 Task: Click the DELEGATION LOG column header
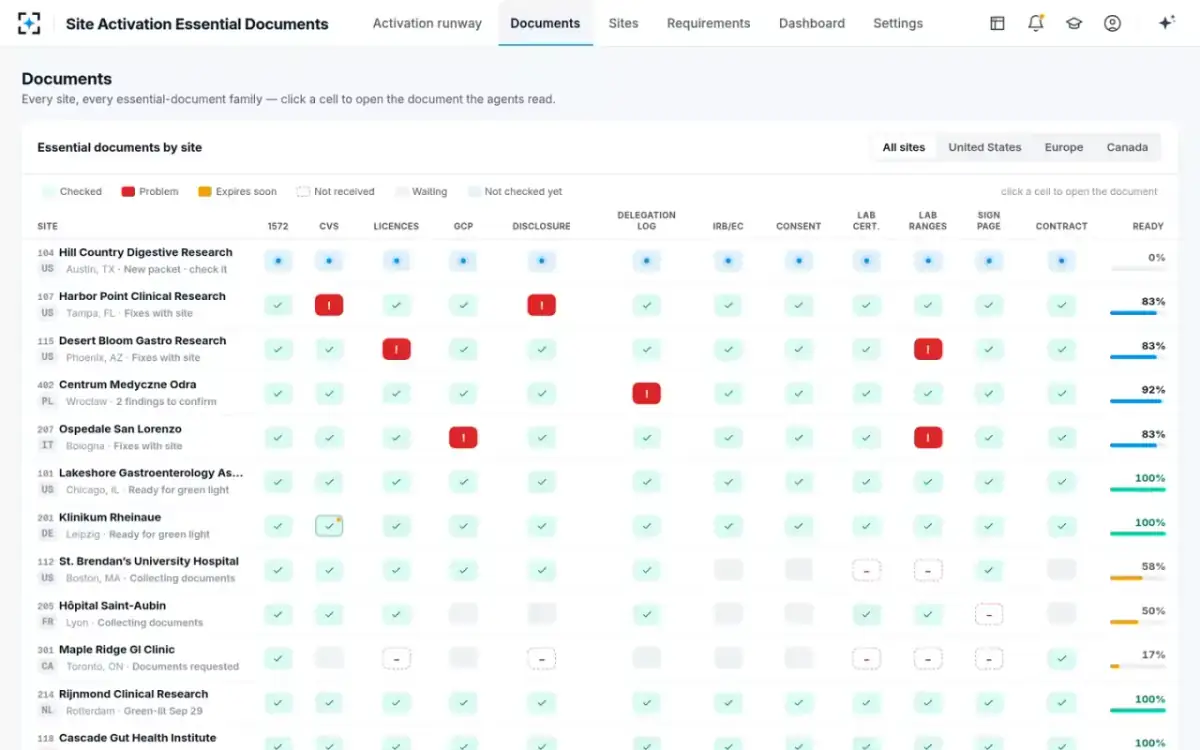(x=646, y=220)
